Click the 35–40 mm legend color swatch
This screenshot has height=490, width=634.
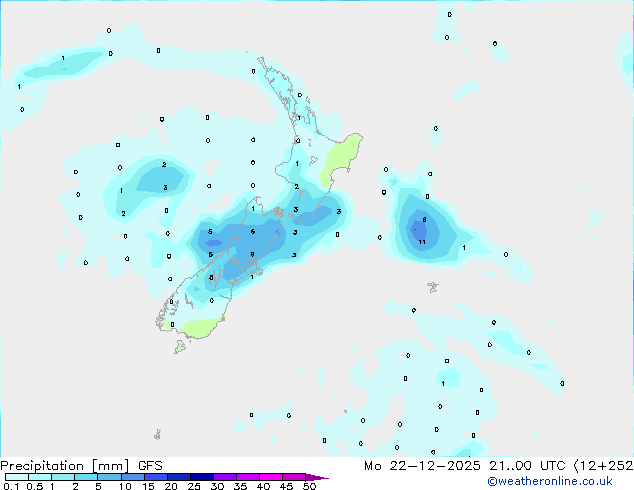click(247, 477)
